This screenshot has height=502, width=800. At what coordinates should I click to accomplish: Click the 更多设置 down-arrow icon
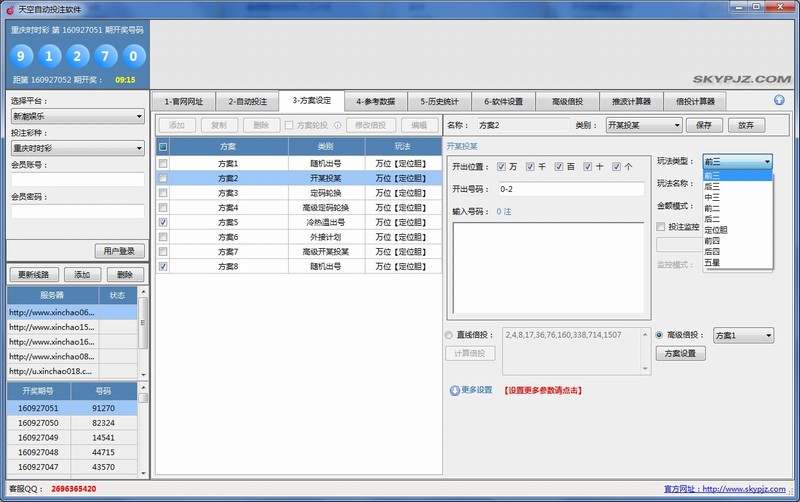(455, 390)
